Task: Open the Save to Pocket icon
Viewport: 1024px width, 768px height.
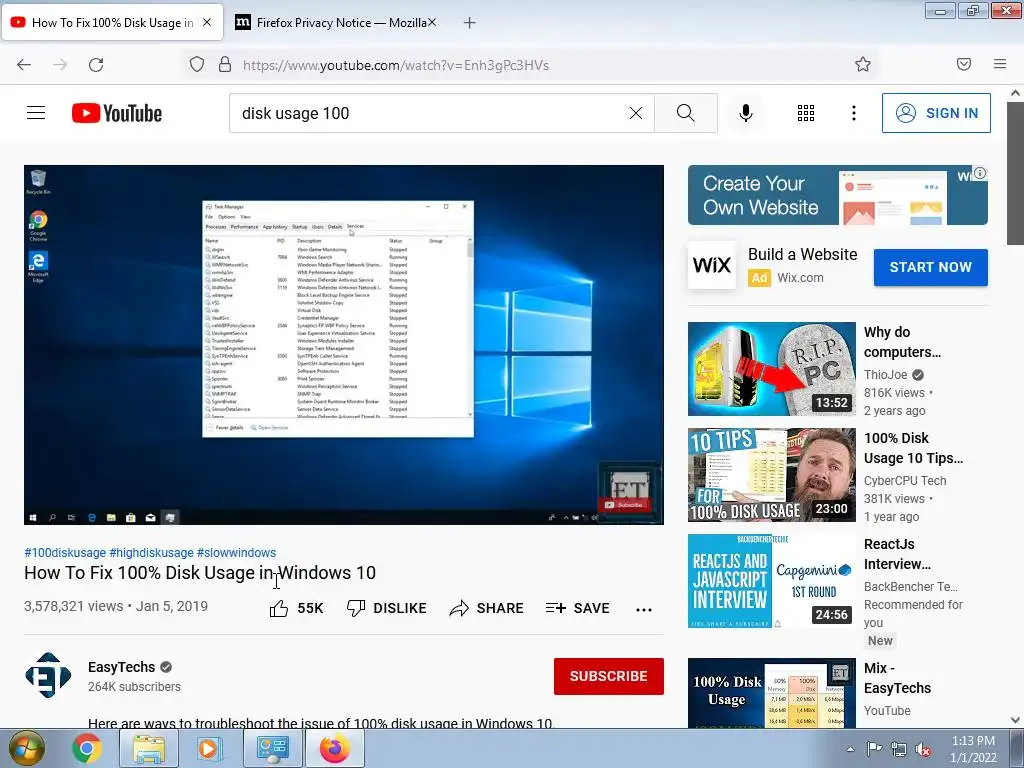Action: pos(963,64)
